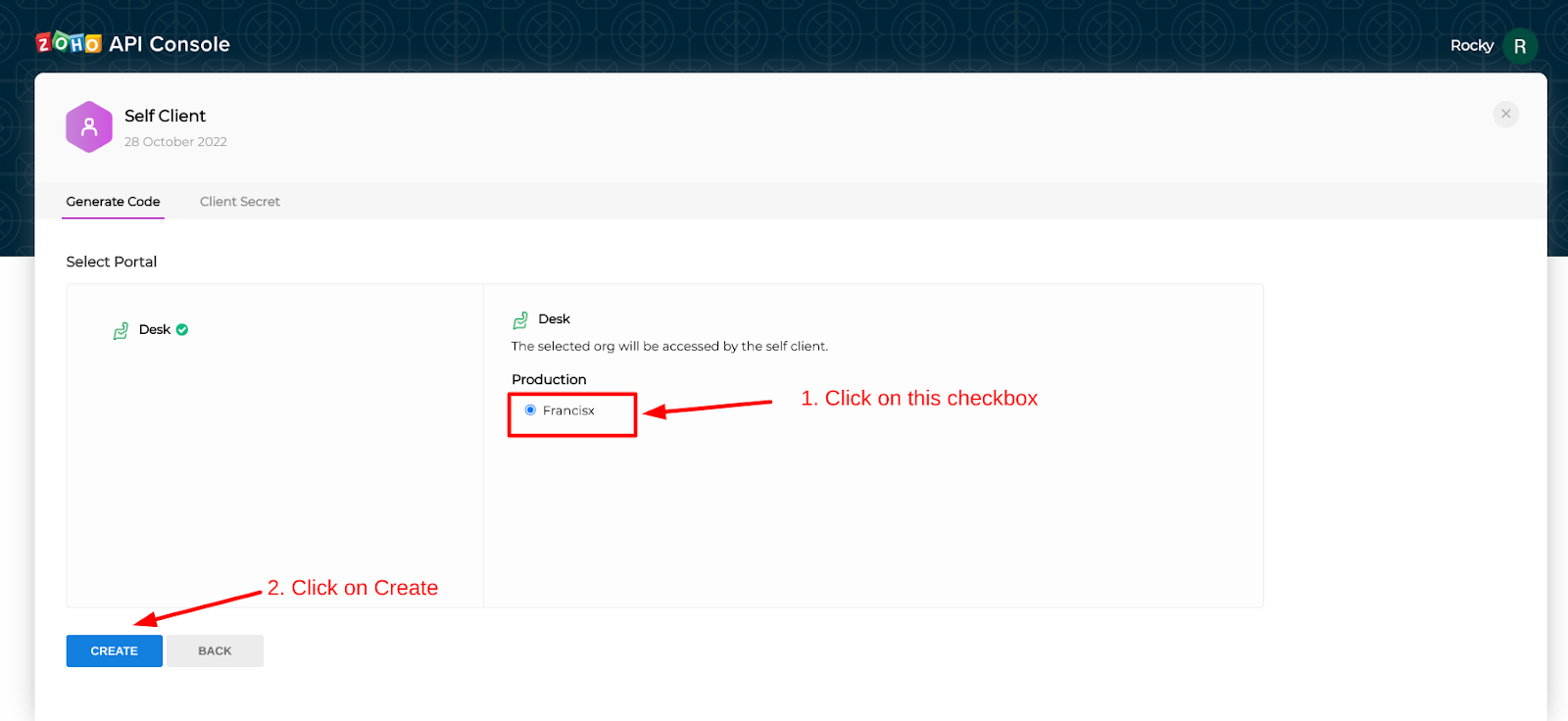The width and height of the screenshot is (1568, 721).
Task: Open the Rocky user avatar menu
Action: pyautogui.click(x=1520, y=46)
